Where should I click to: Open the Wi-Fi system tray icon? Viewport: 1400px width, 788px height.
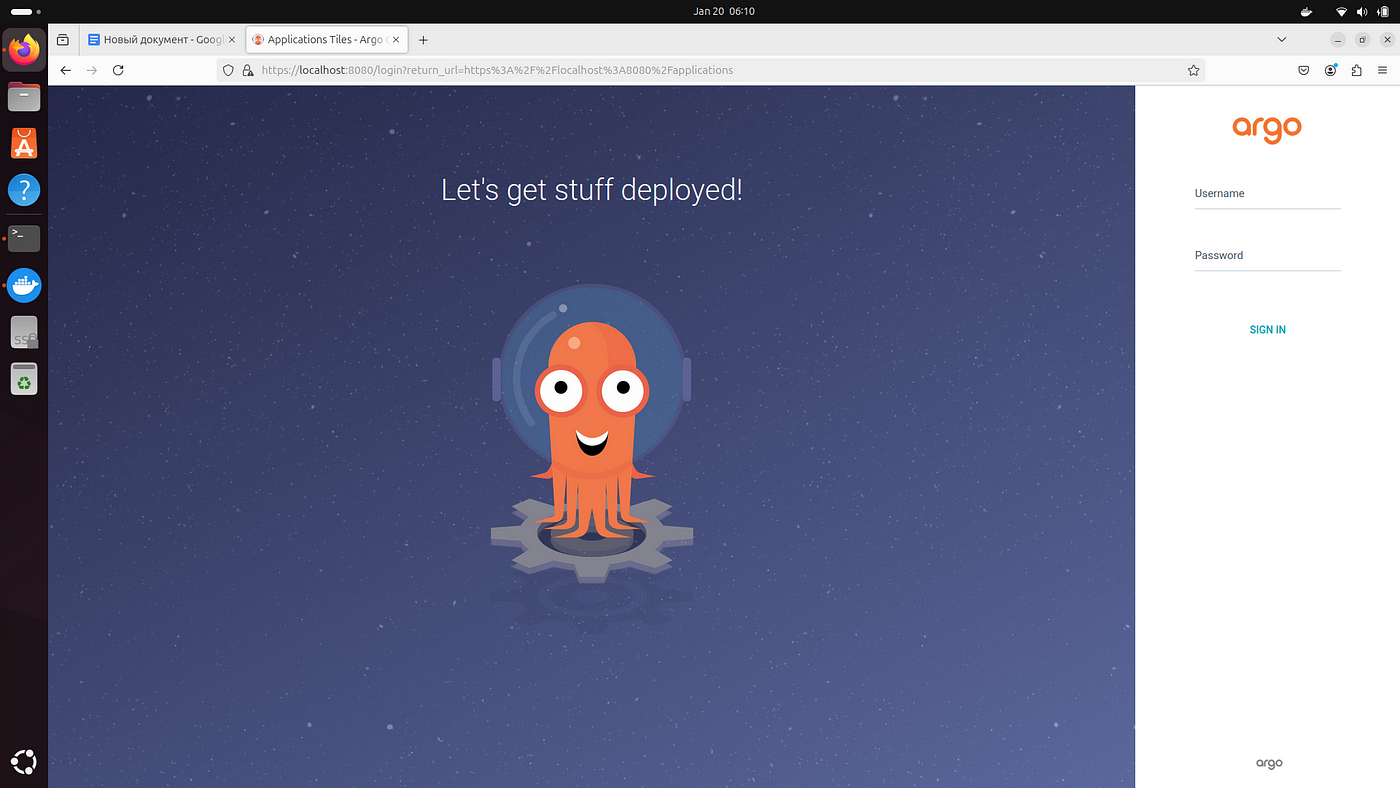(x=1341, y=12)
